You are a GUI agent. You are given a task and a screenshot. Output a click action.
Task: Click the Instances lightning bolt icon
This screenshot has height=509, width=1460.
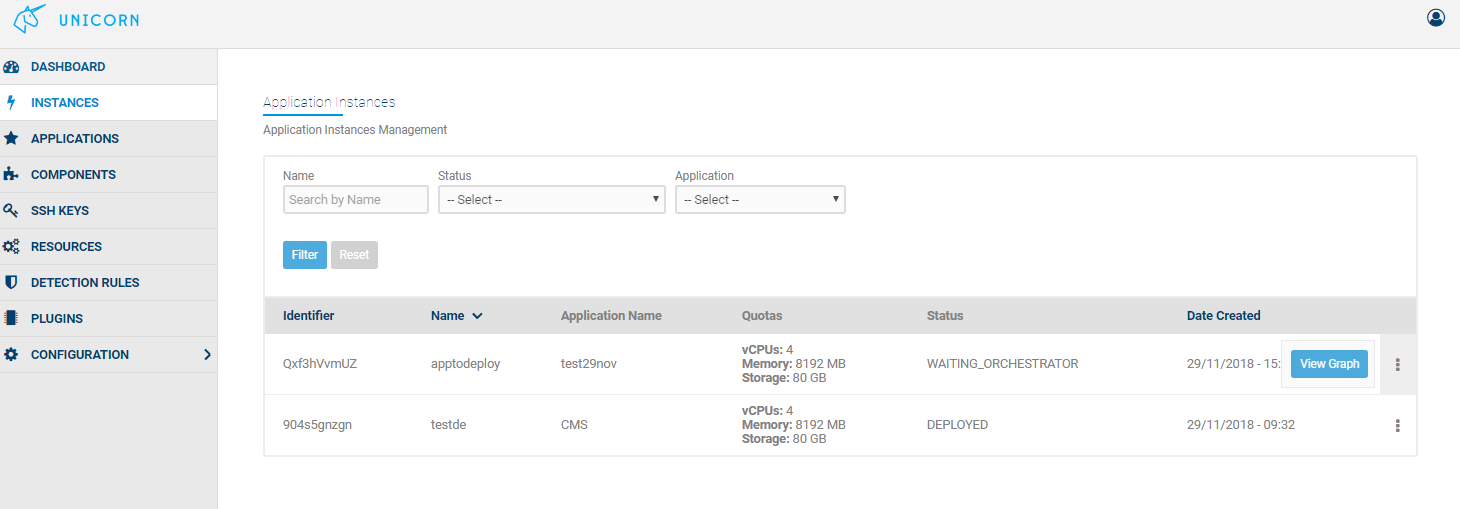pyautogui.click(x=11, y=103)
